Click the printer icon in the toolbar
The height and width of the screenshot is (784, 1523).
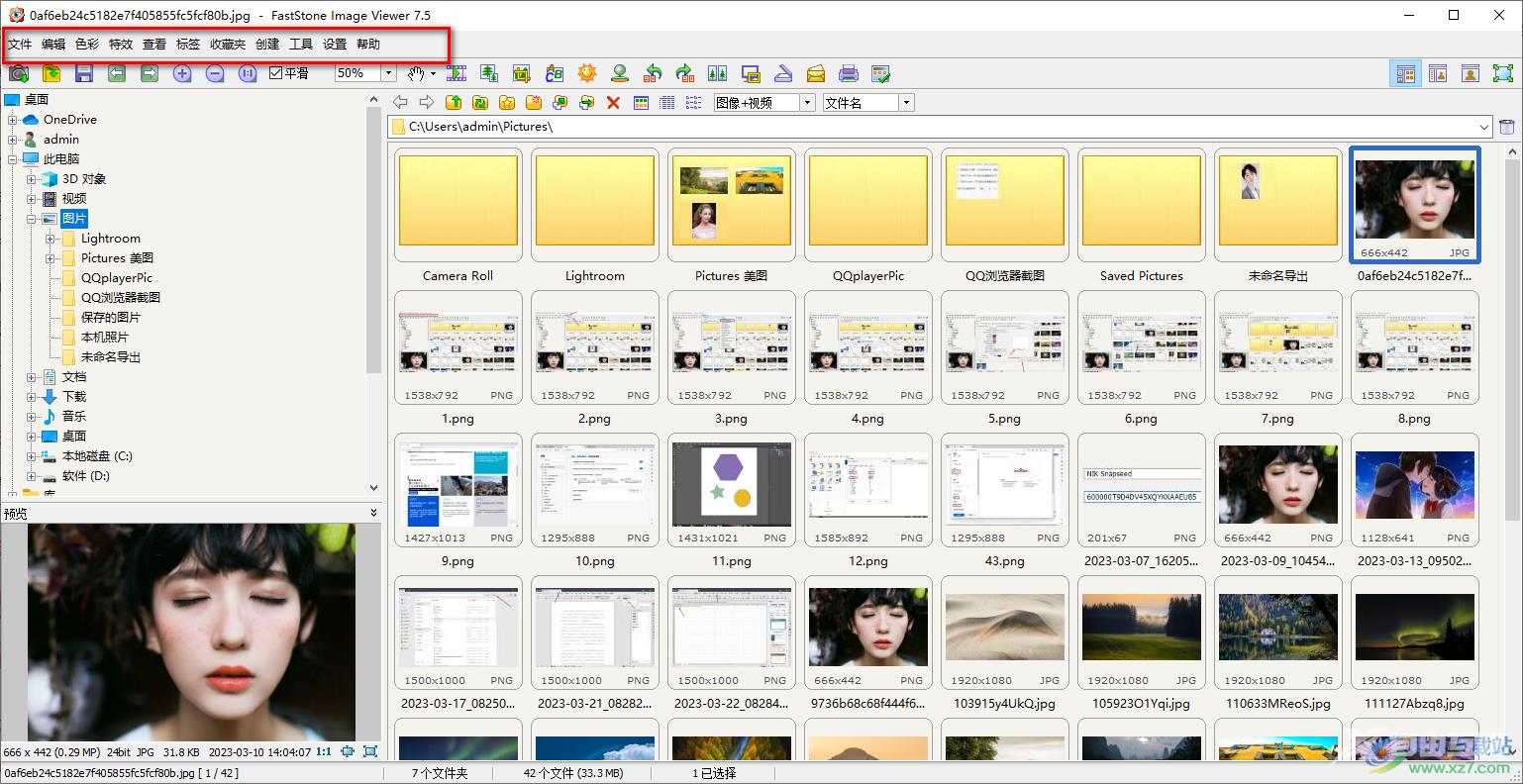click(x=849, y=73)
